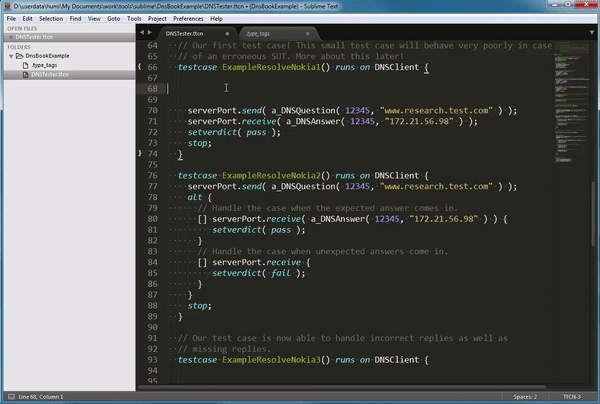Open the Tools menu
The image size is (600, 404).
pos(134,18)
